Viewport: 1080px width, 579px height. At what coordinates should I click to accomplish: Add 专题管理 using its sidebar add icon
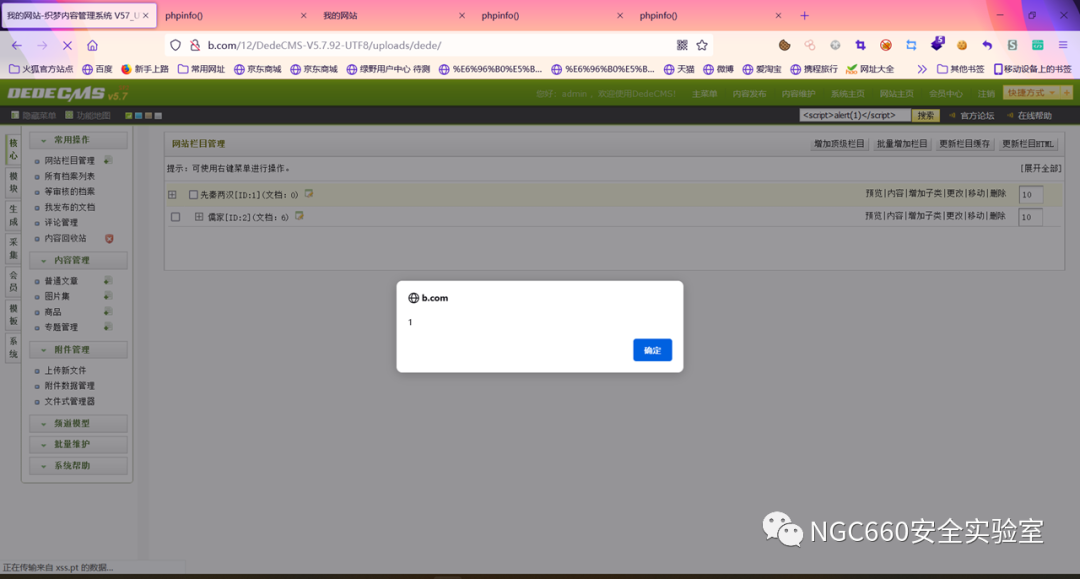[x=107, y=327]
